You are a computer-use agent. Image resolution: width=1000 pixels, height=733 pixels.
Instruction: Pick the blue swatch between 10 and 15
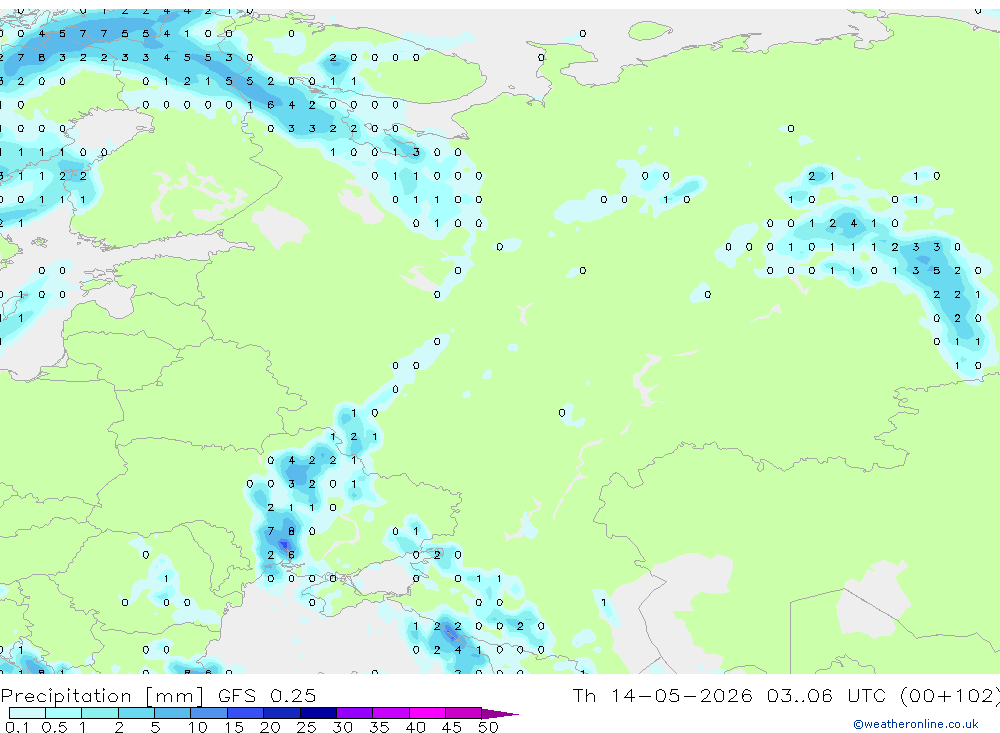click(x=209, y=713)
